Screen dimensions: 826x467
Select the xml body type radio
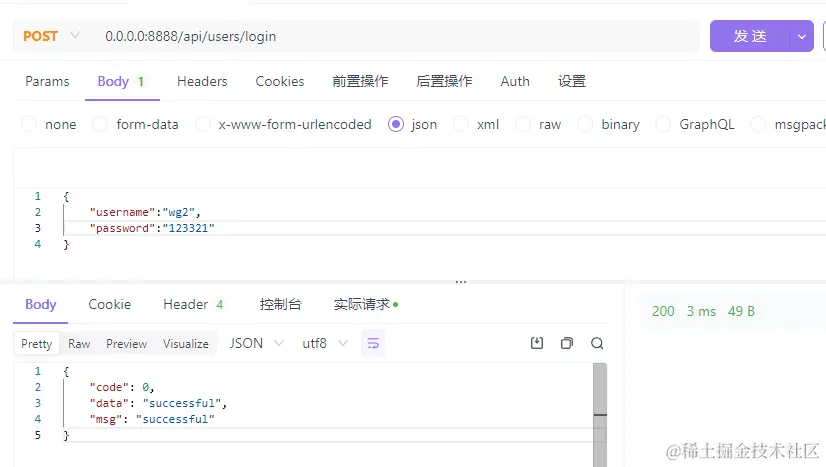(x=461, y=124)
